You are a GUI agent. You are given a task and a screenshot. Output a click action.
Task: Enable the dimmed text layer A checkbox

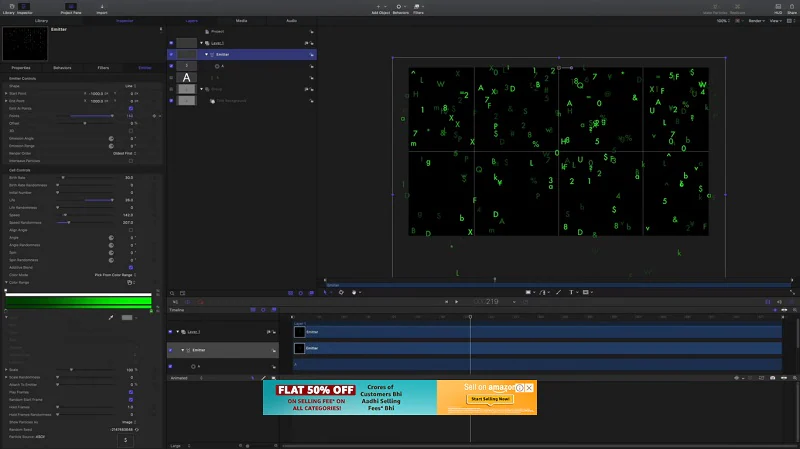tap(171, 78)
